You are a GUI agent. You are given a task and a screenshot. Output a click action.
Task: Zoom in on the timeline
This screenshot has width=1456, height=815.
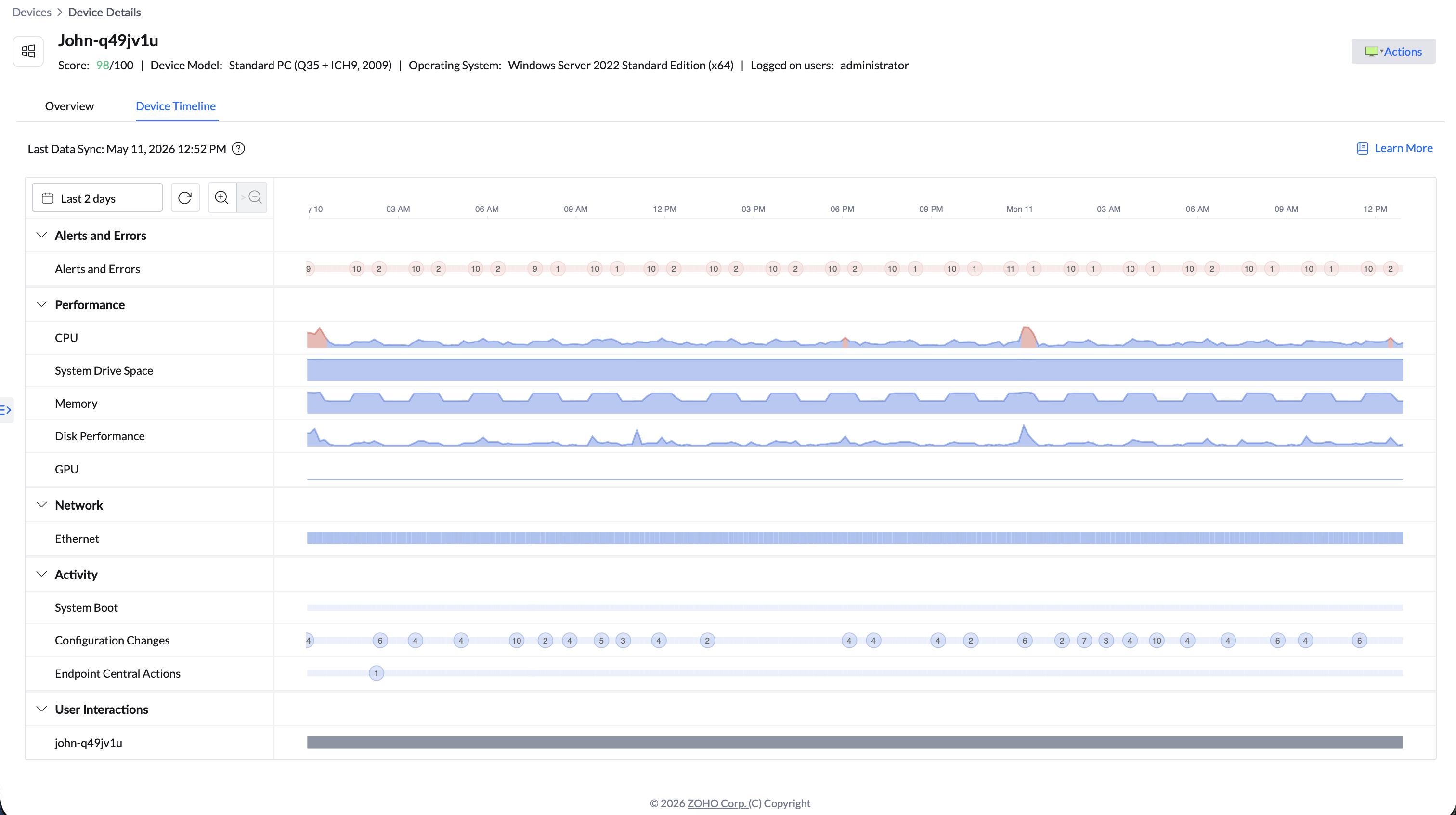(x=222, y=197)
